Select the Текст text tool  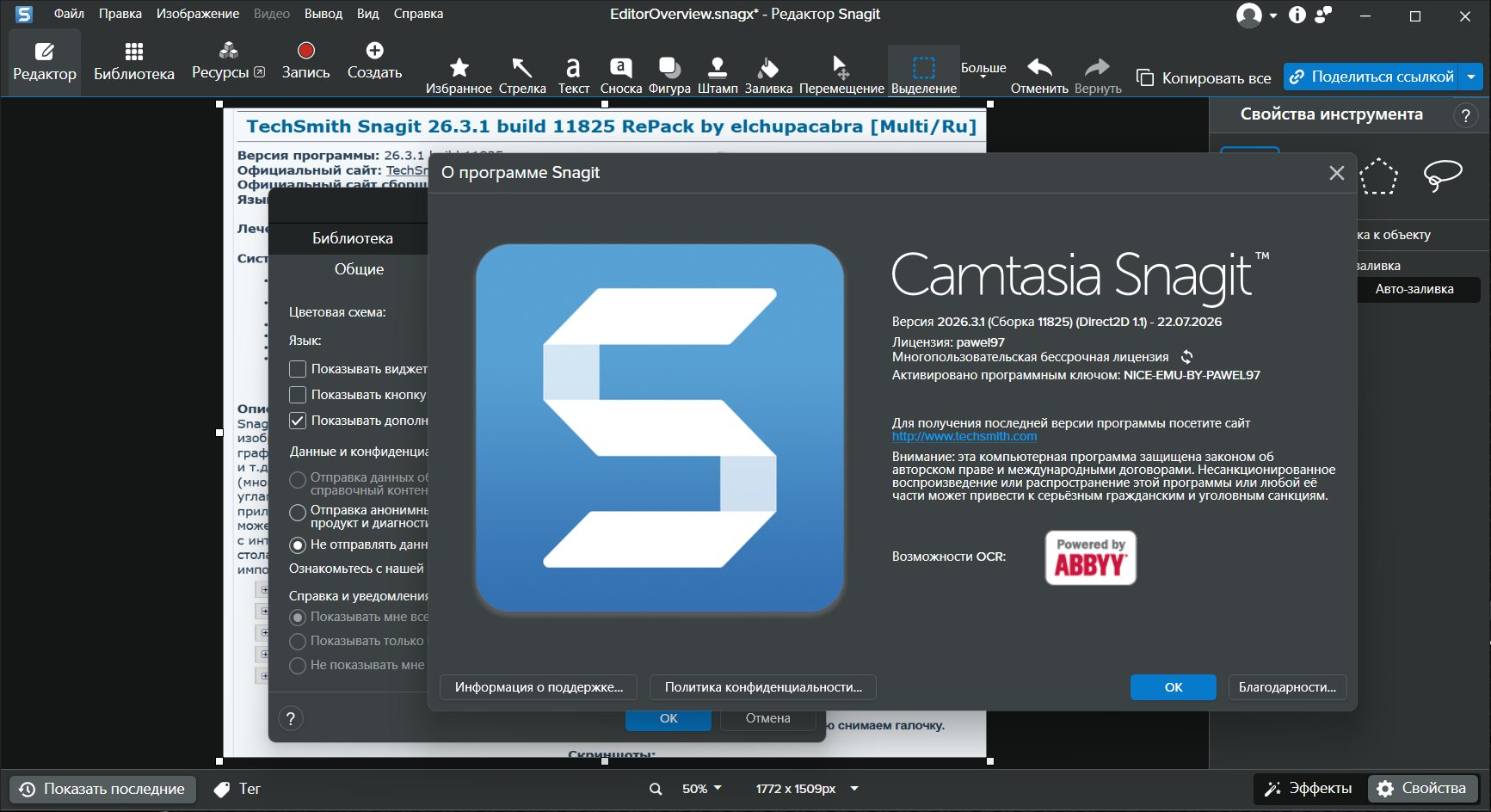(x=573, y=75)
